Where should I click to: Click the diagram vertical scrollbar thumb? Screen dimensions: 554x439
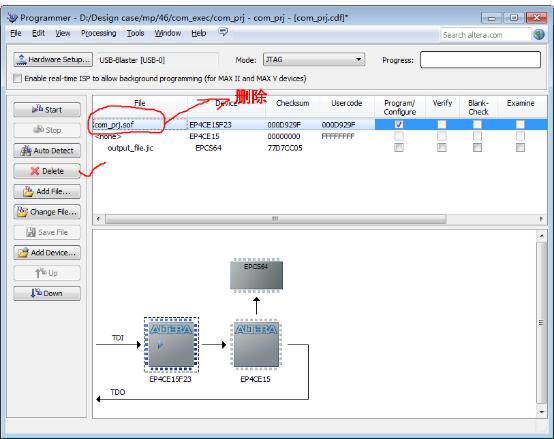(541, 322)
